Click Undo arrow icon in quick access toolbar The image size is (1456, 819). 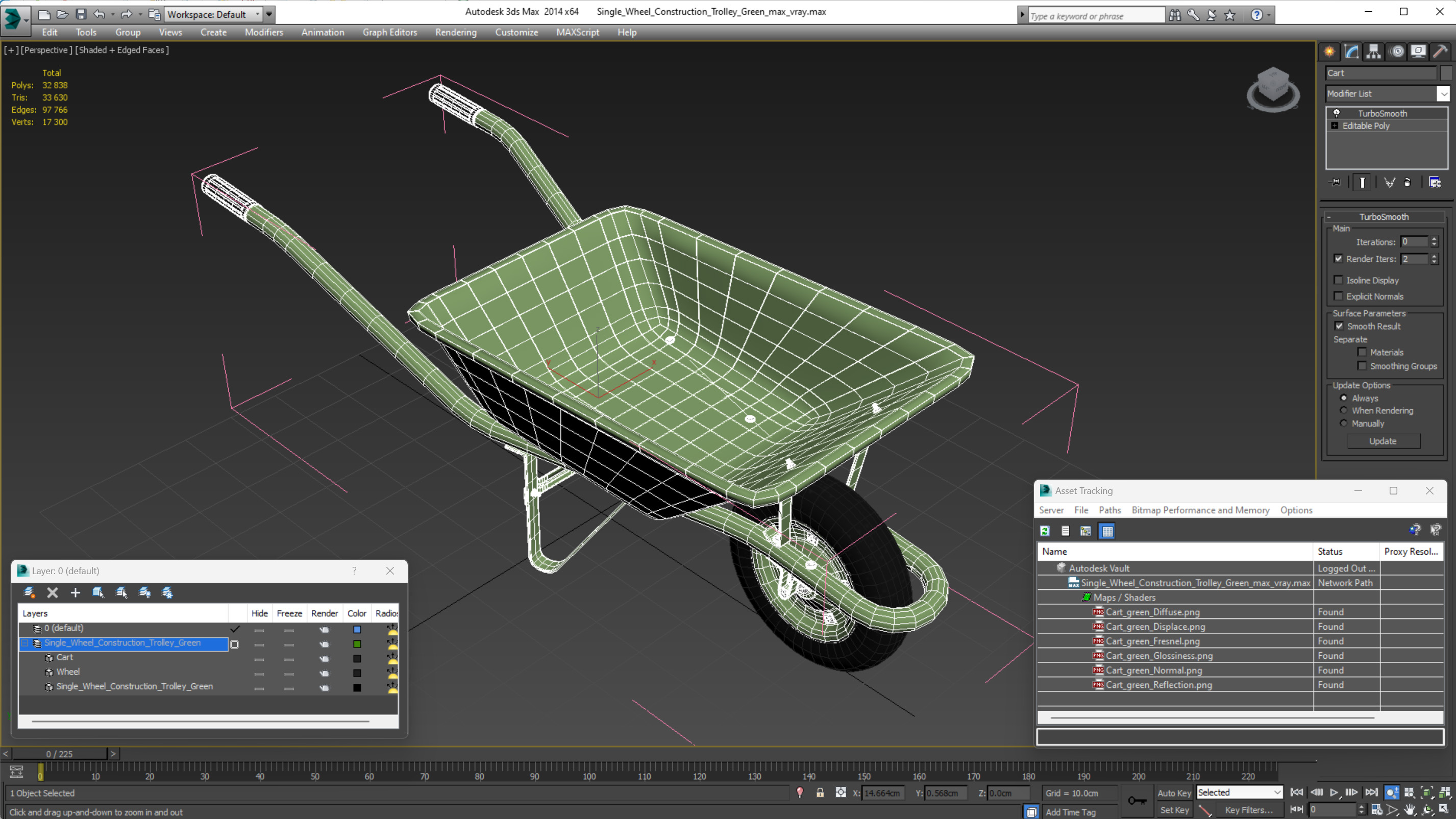pos(100,14)
